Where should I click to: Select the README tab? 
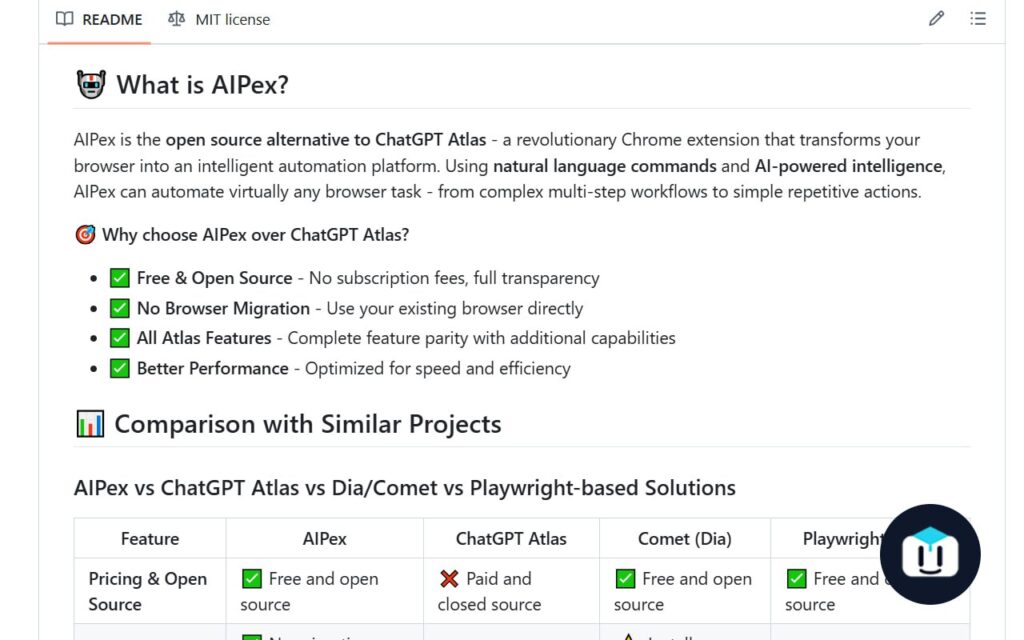pyautogui.click(x=99, y=19)
